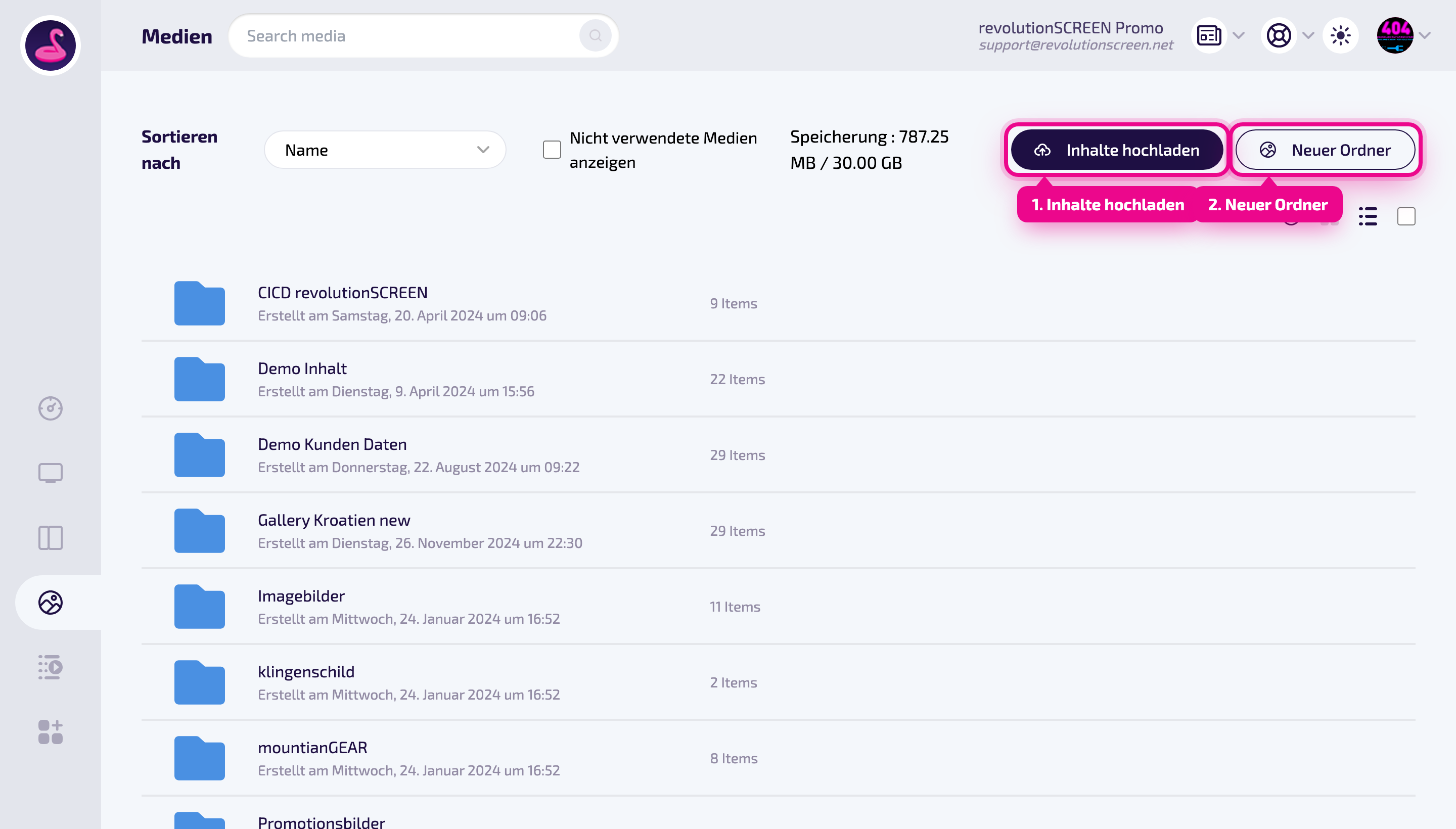
Task: Click 'Speicherung : 787.25 MB / 30.00 GB' text
Action: click(869, 149)
